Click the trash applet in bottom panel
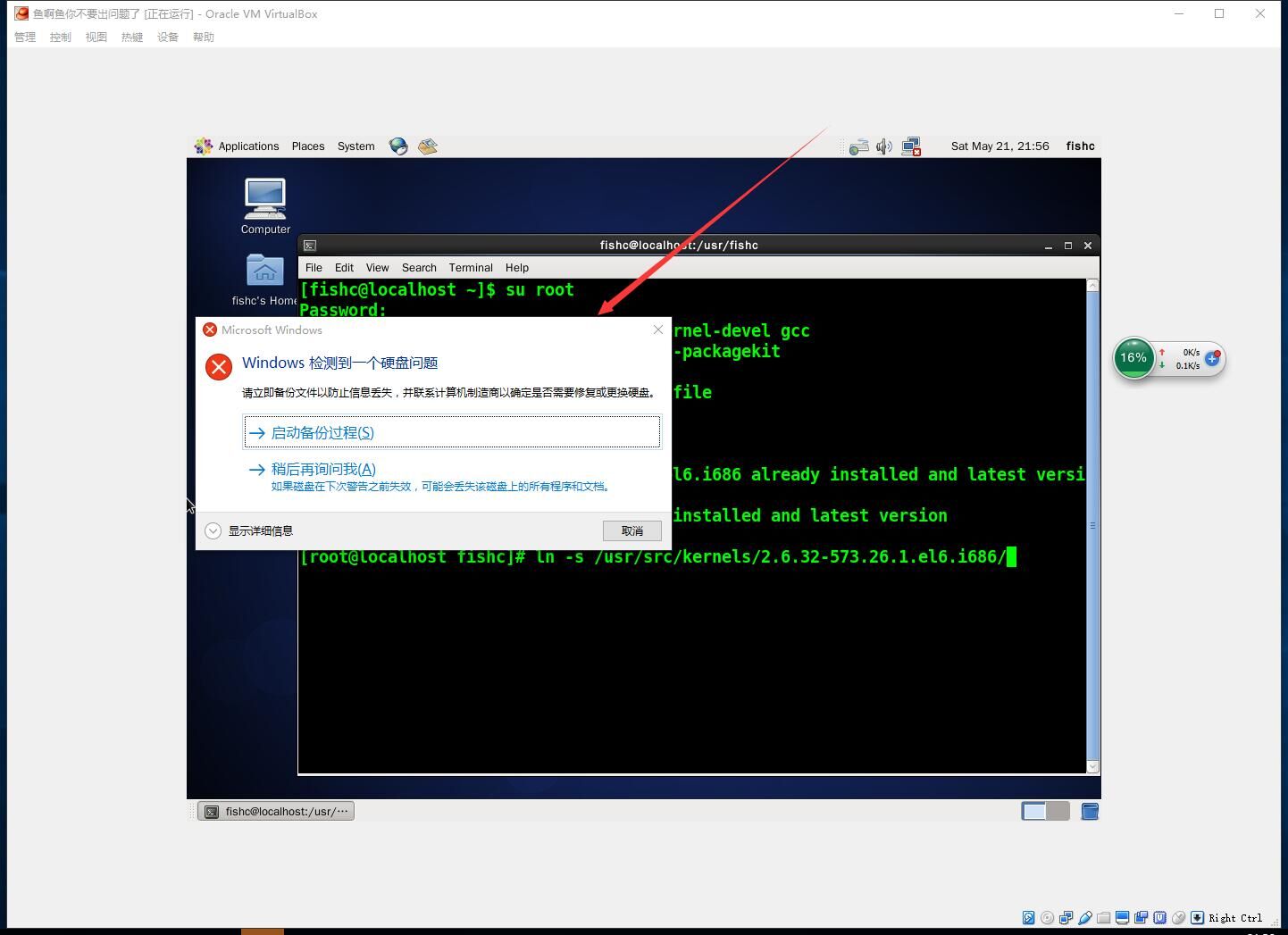 [1090, 811]
